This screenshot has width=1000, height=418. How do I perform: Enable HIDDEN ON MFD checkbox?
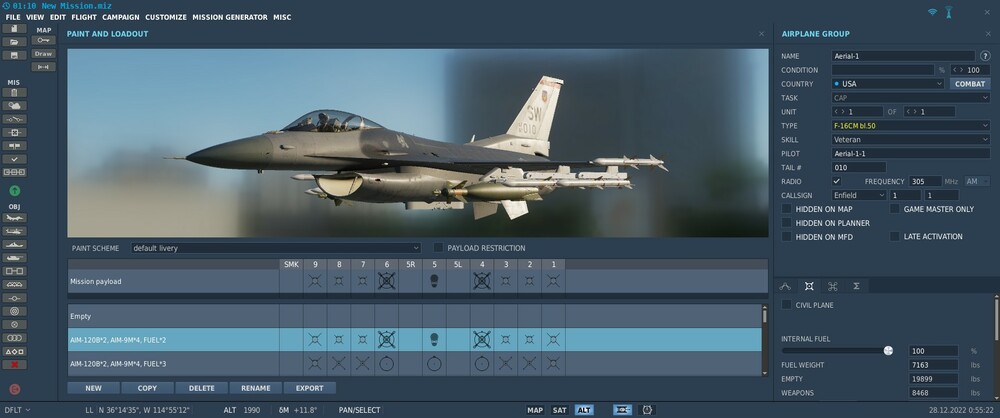786,236
